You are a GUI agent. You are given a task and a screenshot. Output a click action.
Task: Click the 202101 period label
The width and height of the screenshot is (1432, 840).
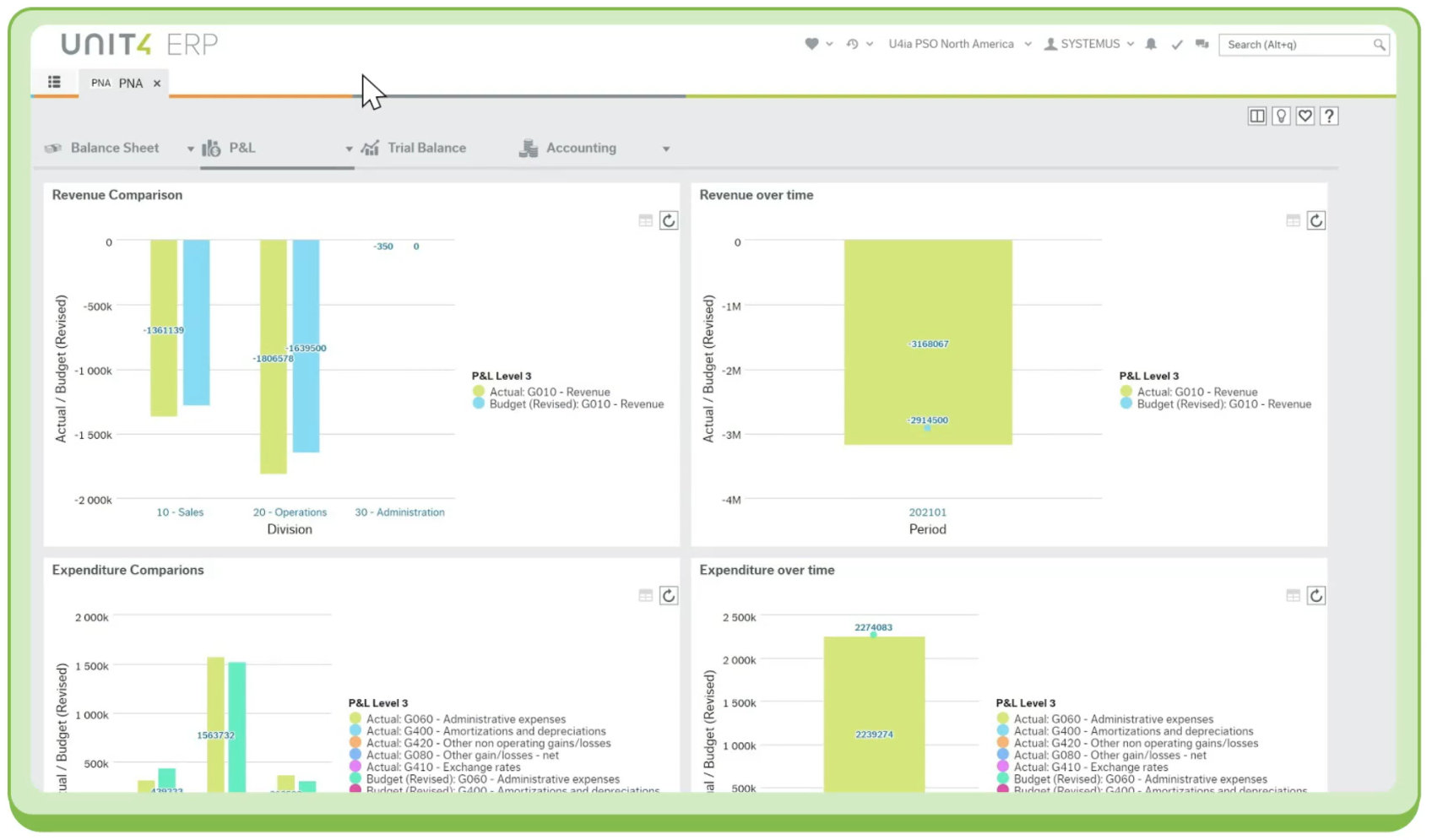[x=927, y=512]
